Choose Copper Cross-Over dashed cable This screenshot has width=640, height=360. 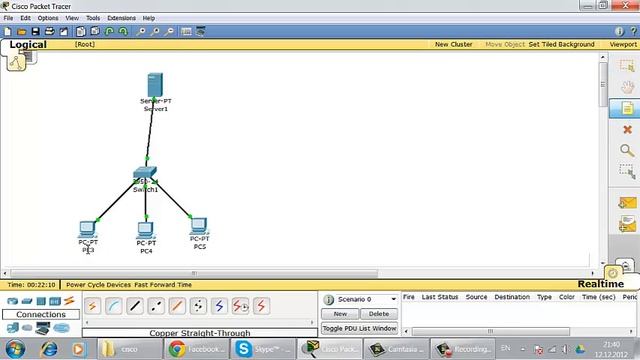(156, 306)
